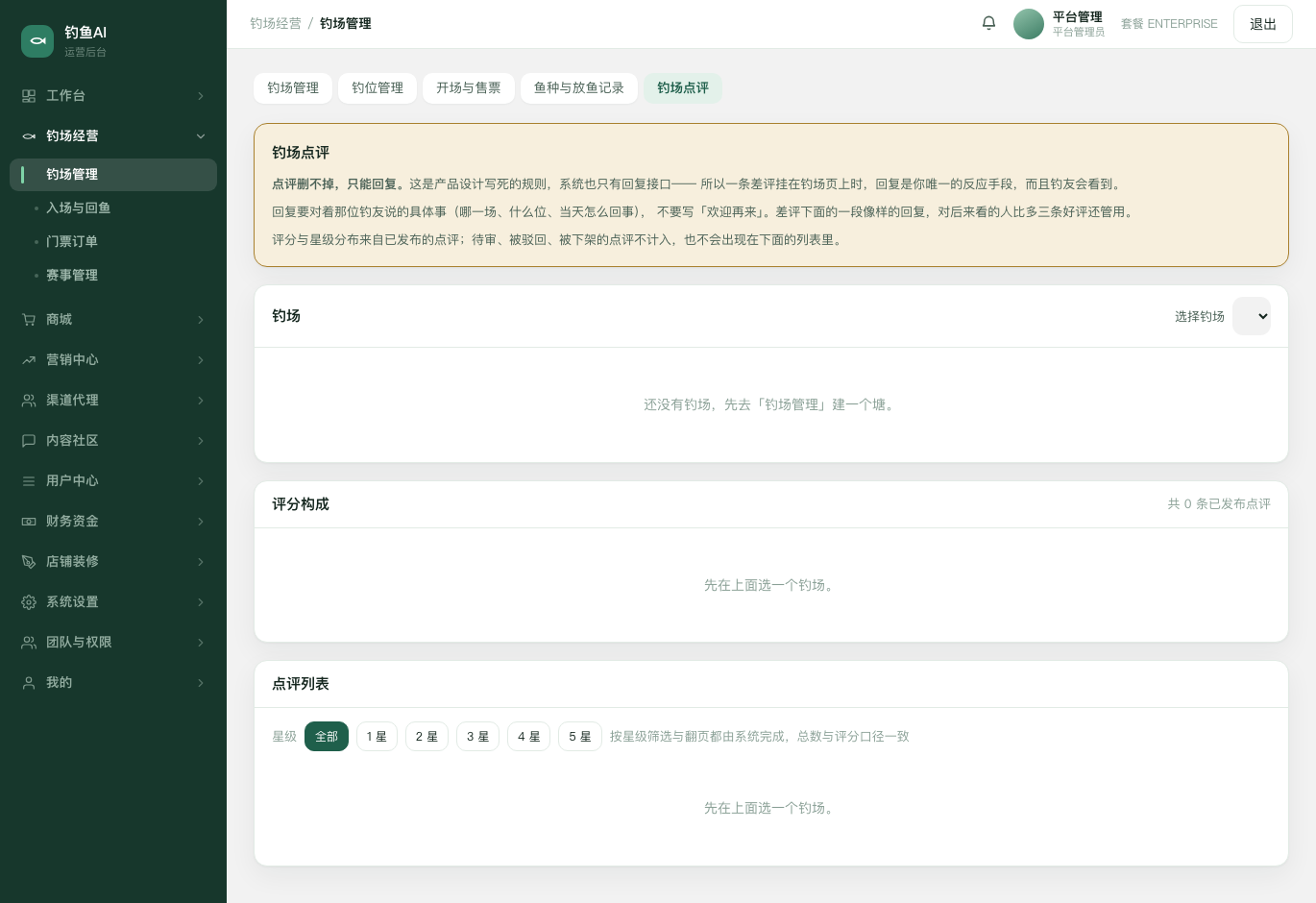Switch to the 鱼种与放鱼记录 tab
1316x903 pixels.
pos(579,88)
